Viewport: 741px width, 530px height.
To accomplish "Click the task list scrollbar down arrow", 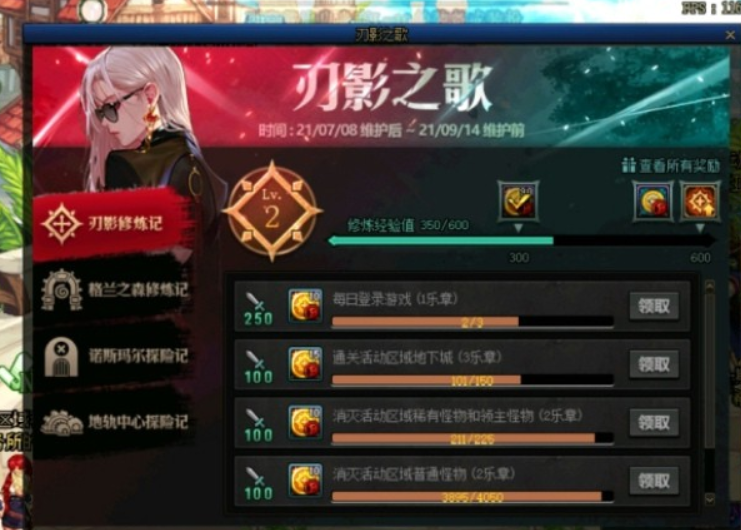I will (x=709, y=499).
